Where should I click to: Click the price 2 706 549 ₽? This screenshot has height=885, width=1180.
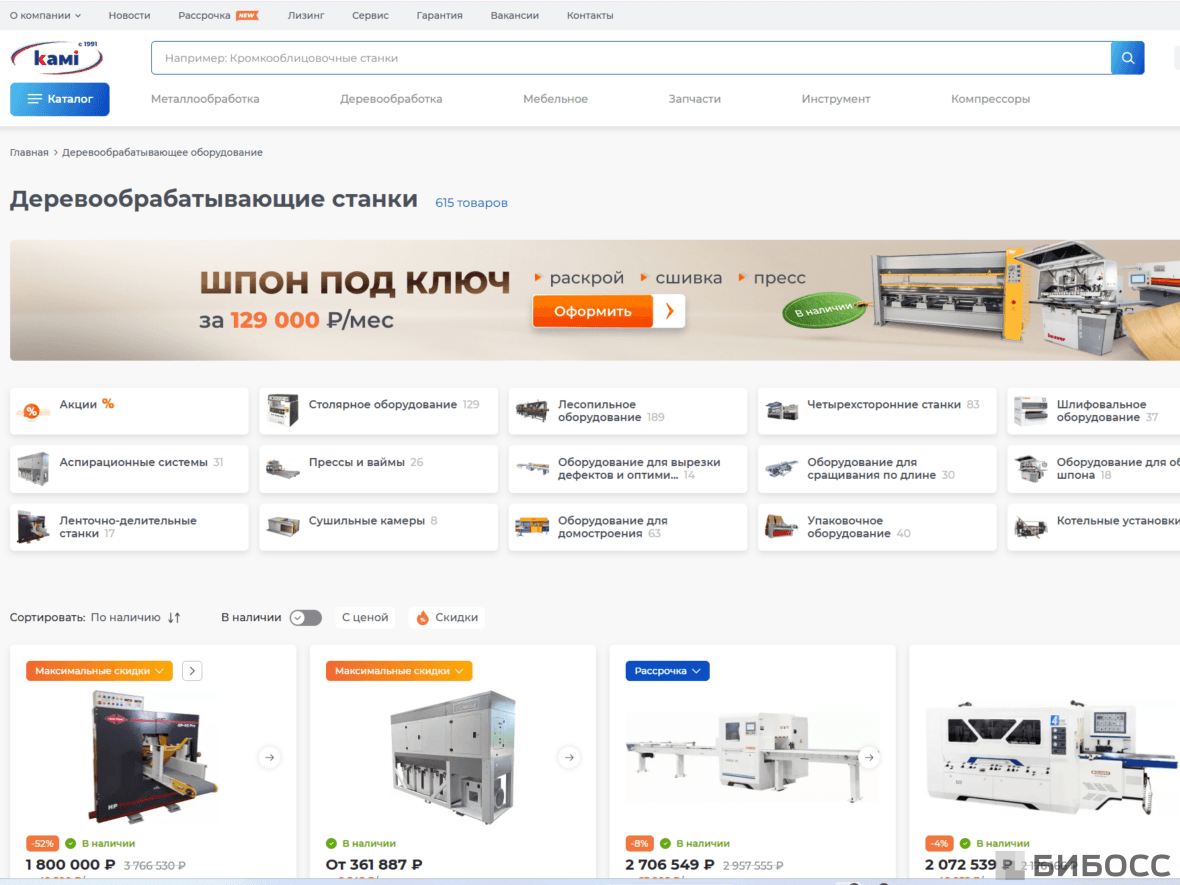670,865
